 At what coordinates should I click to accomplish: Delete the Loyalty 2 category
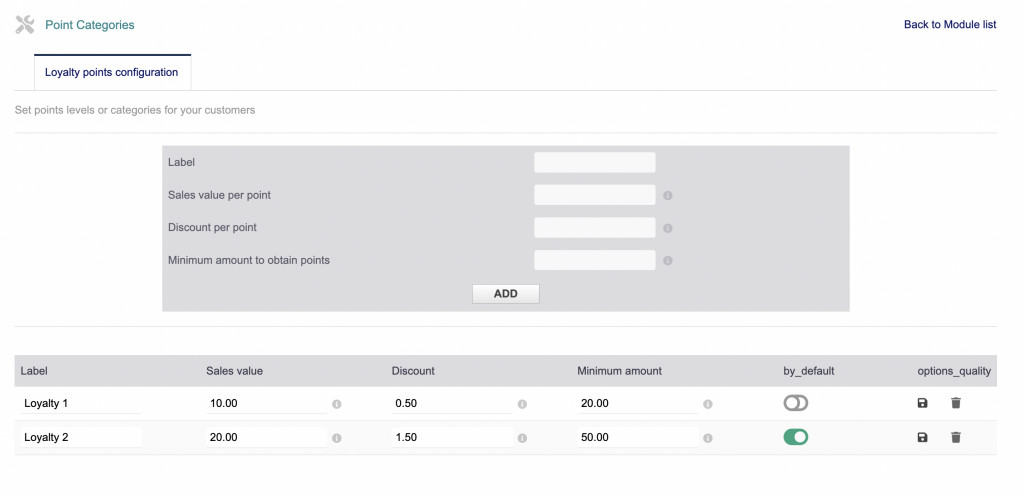pos(956,437)
